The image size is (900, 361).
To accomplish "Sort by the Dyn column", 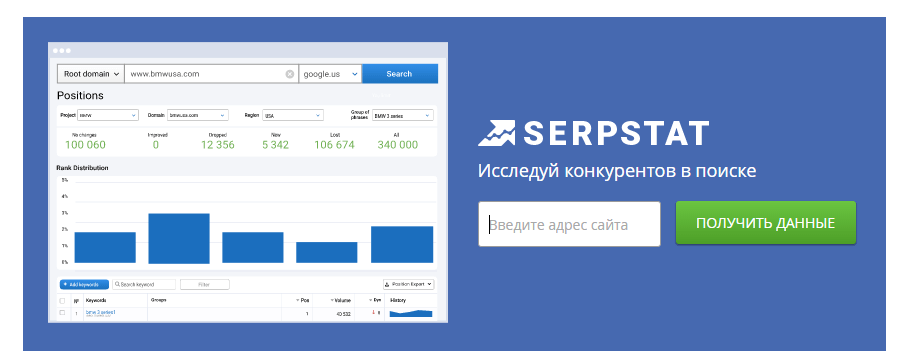I will 375,300.
